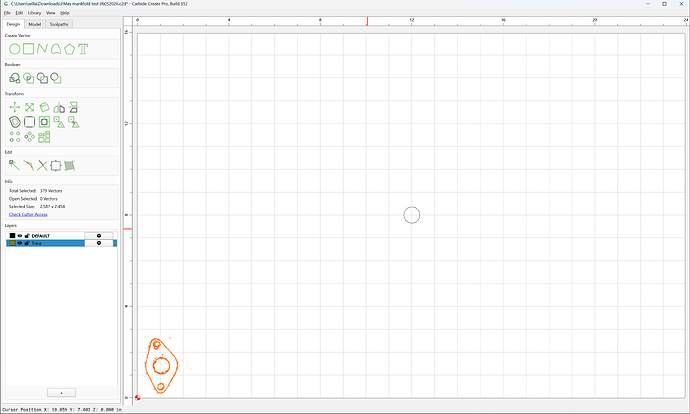
Task: Select the Node Edit tool
Action: tap(15, 165)
